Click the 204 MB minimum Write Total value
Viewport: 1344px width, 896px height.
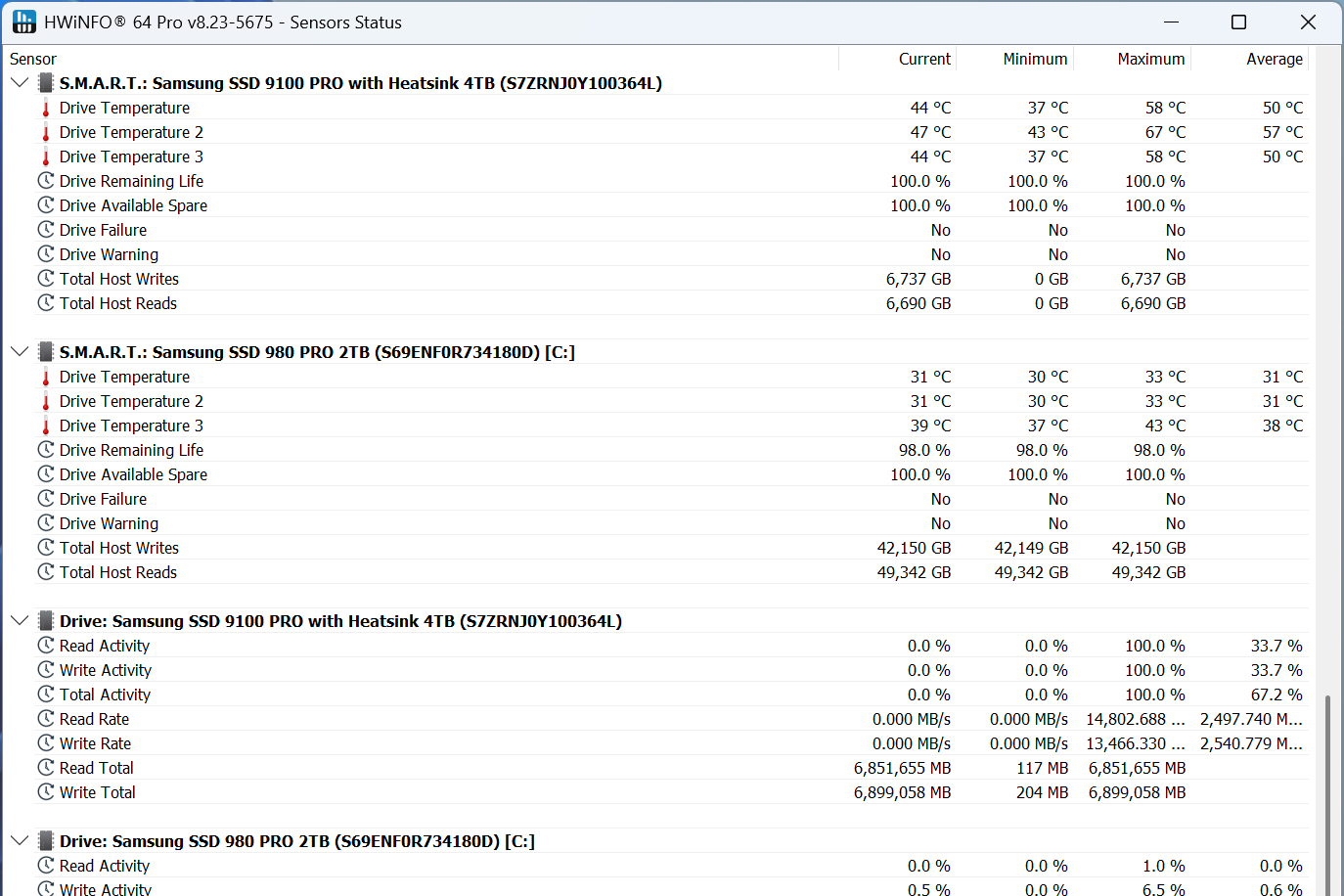(x=1043, y=792)
